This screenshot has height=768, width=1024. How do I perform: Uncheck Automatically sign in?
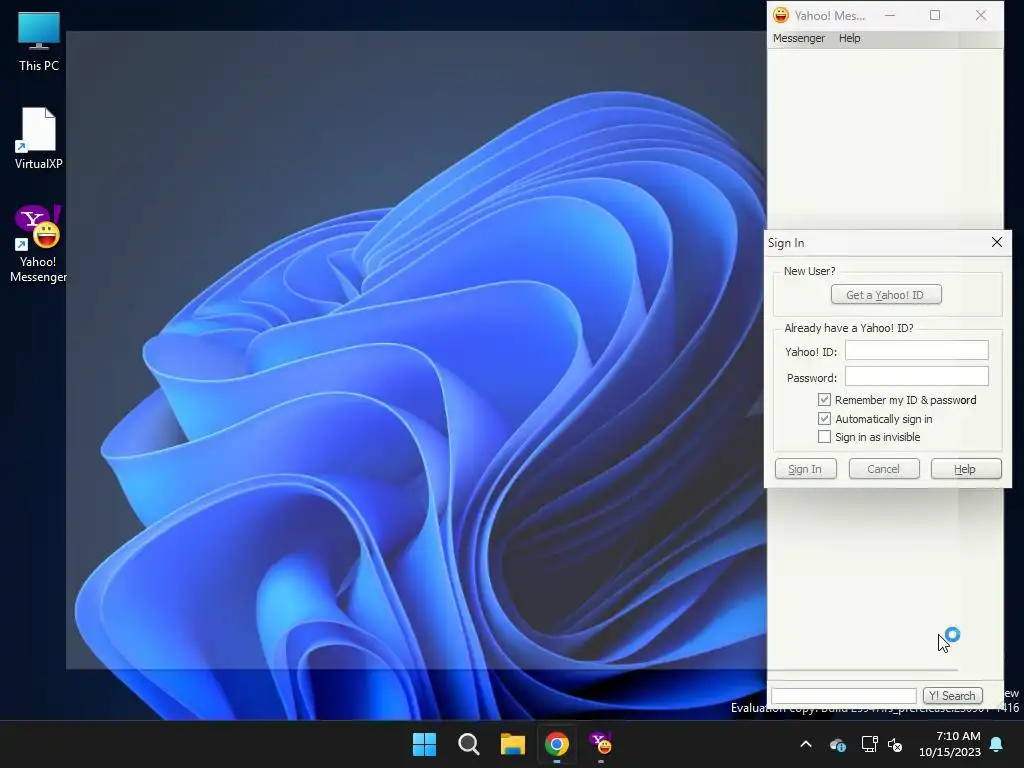(x=824, y=419)
